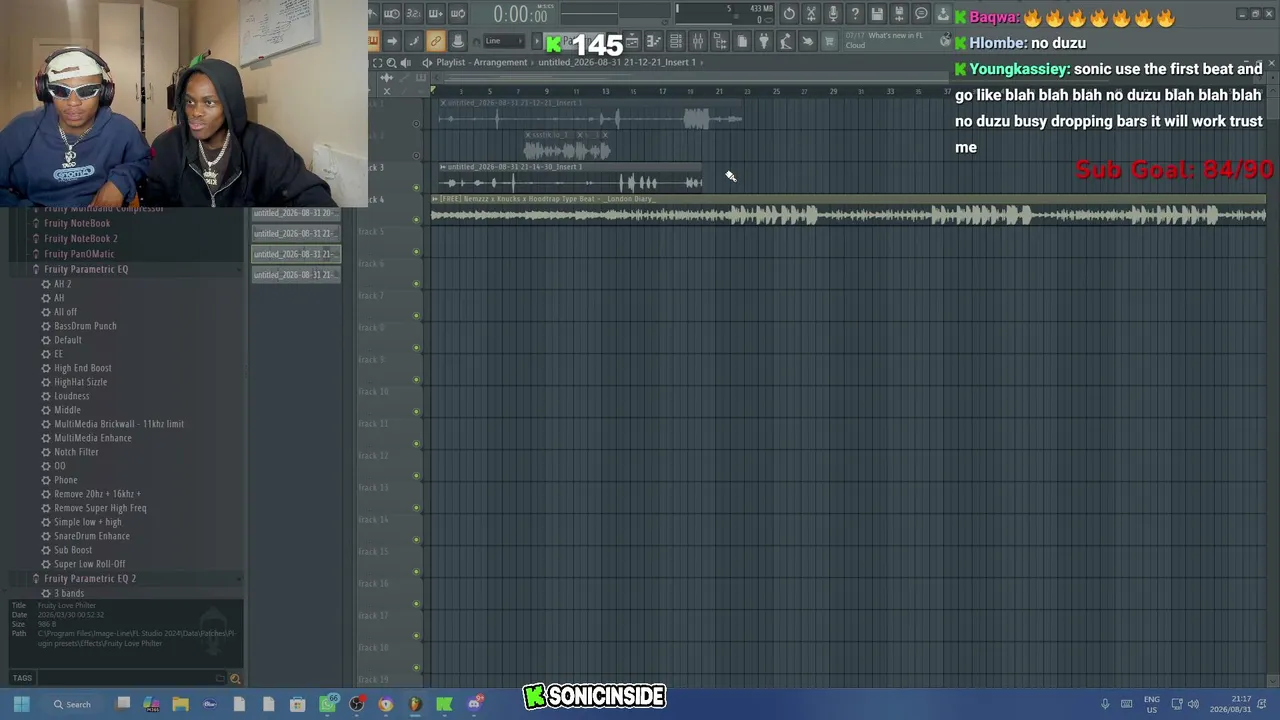
Task: Click the search magnifier in the browser tags bar
Action: coord(235,679)
